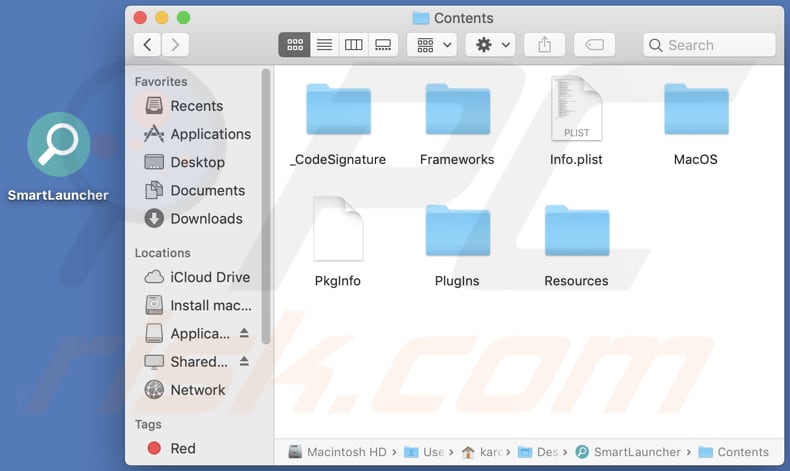
Task: Focus the Search field
Action: (x=709, y=45)
